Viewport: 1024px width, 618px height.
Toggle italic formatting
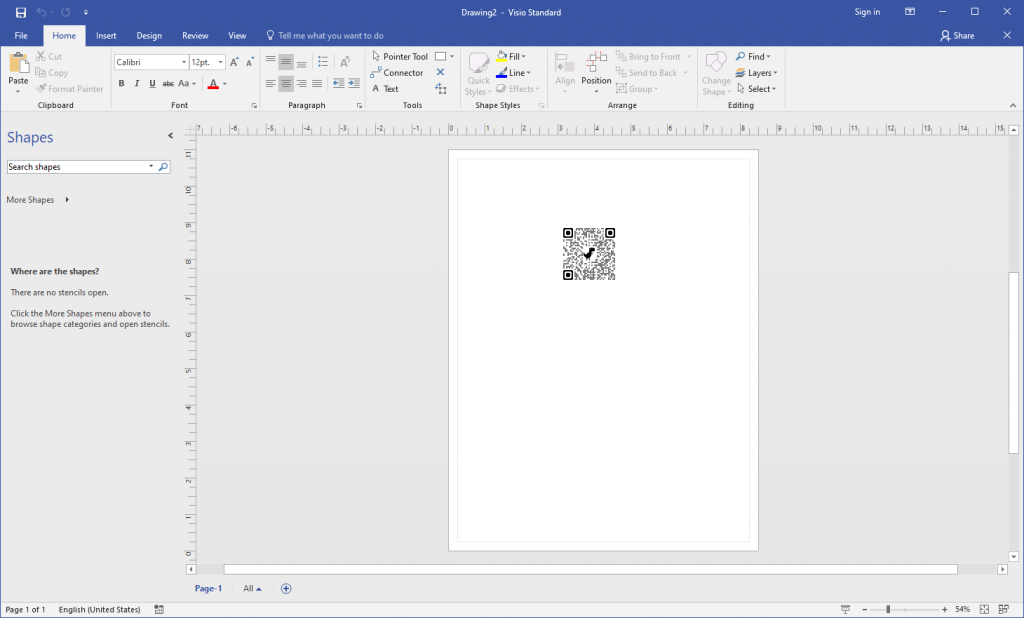click(x=134, y=83)
